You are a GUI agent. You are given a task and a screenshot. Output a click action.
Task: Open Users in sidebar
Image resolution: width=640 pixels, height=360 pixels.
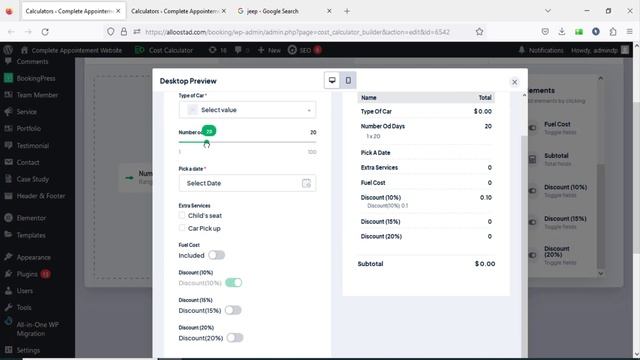coord(24,291)
